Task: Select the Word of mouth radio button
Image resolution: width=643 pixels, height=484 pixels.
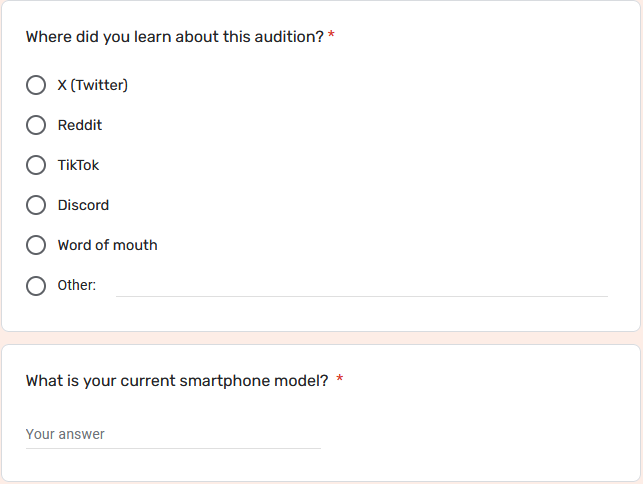Action: 36,245
